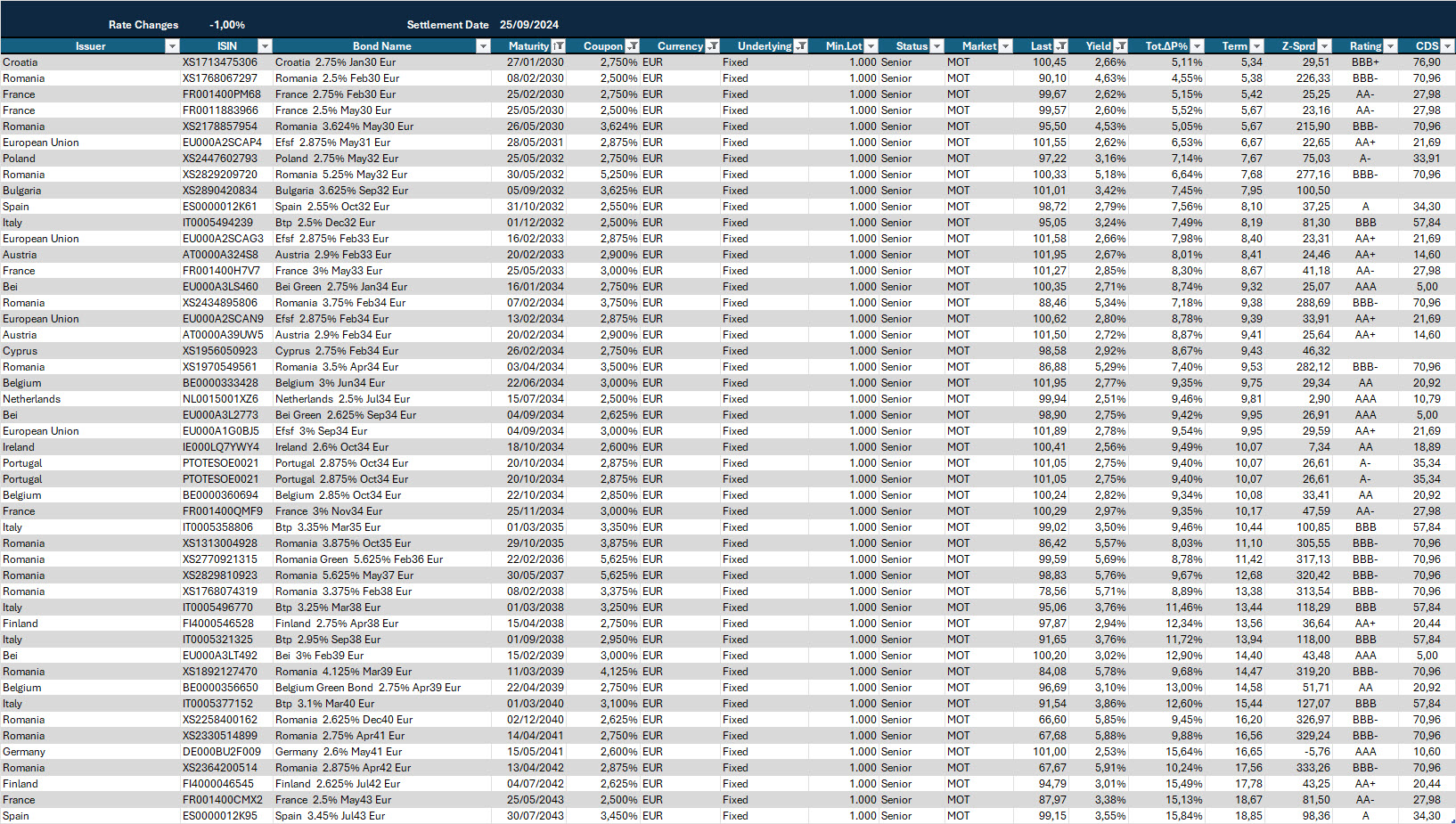
Task: Open the Rating column filter dropdown
Action: [x=1390, y=46]
